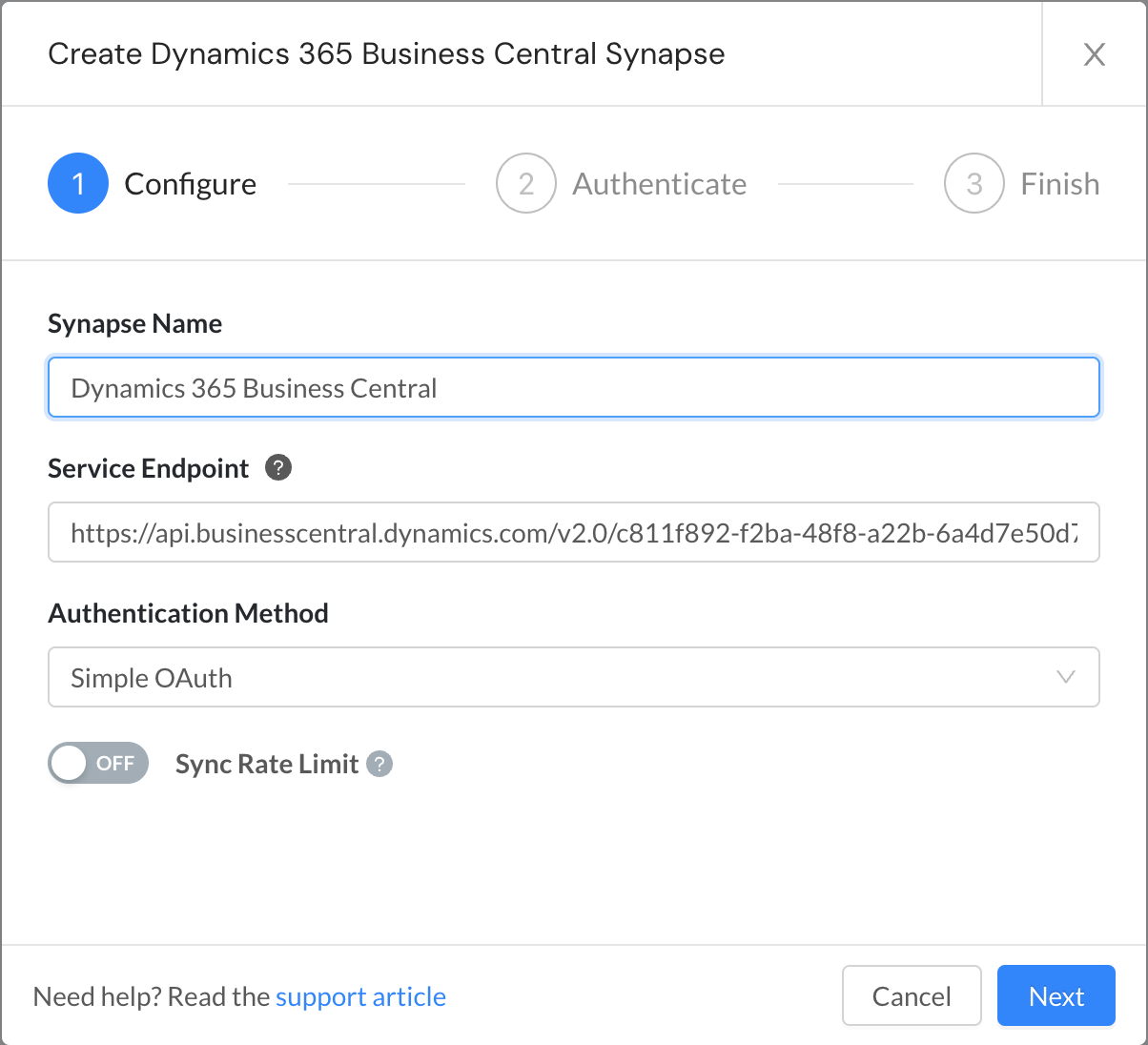Cancel the synapse creation
The width and height of the screenshot is (1148, 1045).
pos(911,996)
